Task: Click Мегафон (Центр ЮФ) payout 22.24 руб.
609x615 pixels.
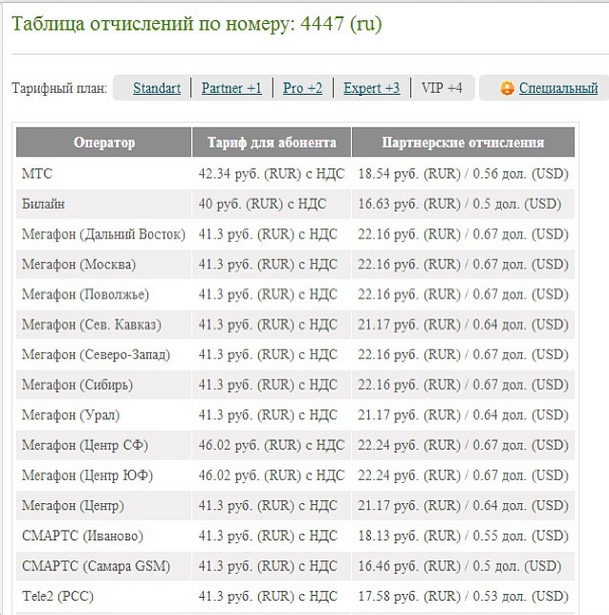Action: click(x=463, y=475)
